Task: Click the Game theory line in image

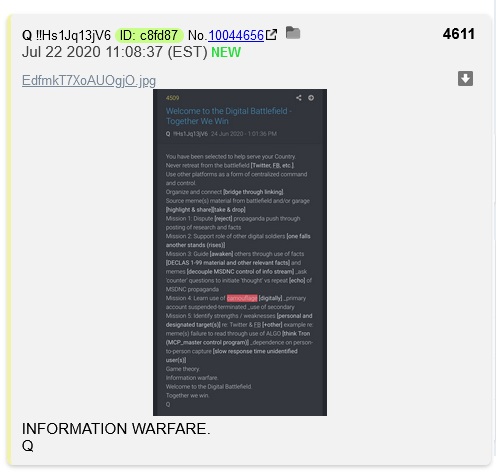Action: pyautogui.click(x=183, y=369)
